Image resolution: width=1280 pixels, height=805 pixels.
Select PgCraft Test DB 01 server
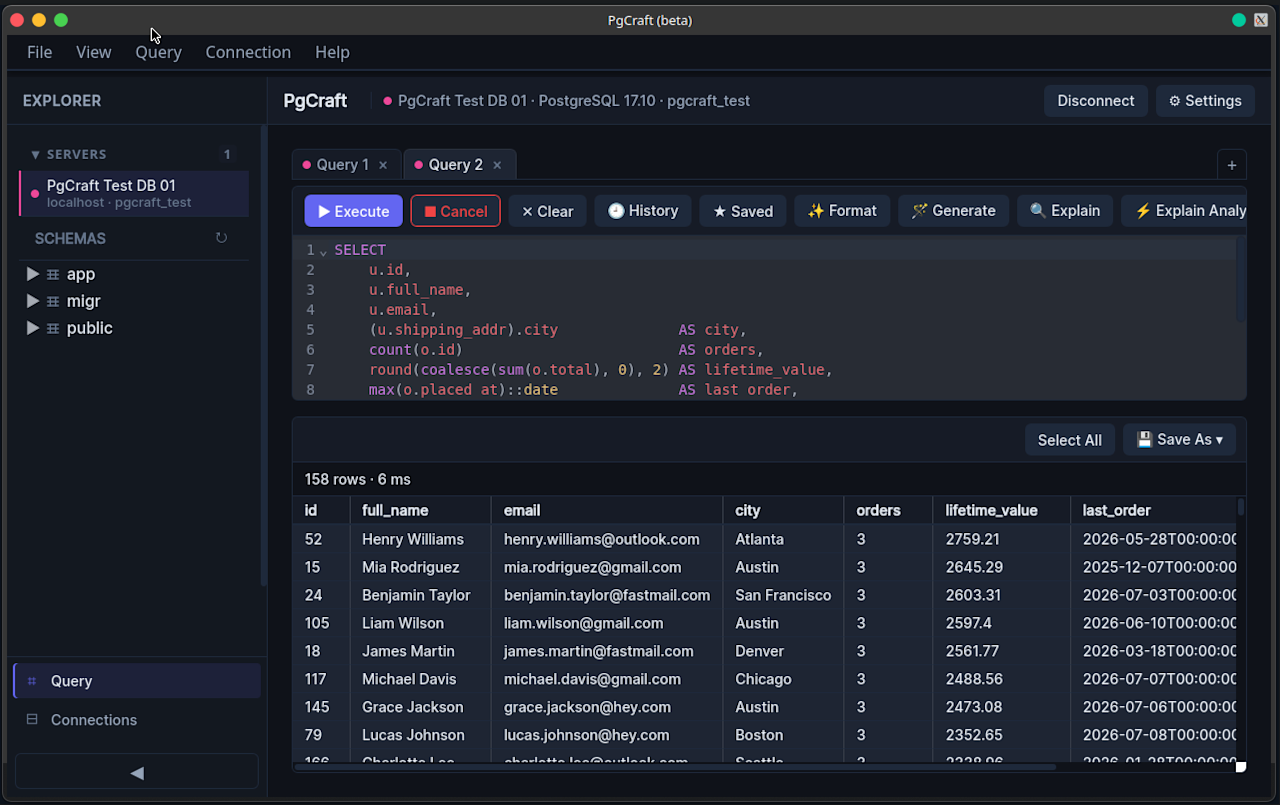tap(134, 193)
